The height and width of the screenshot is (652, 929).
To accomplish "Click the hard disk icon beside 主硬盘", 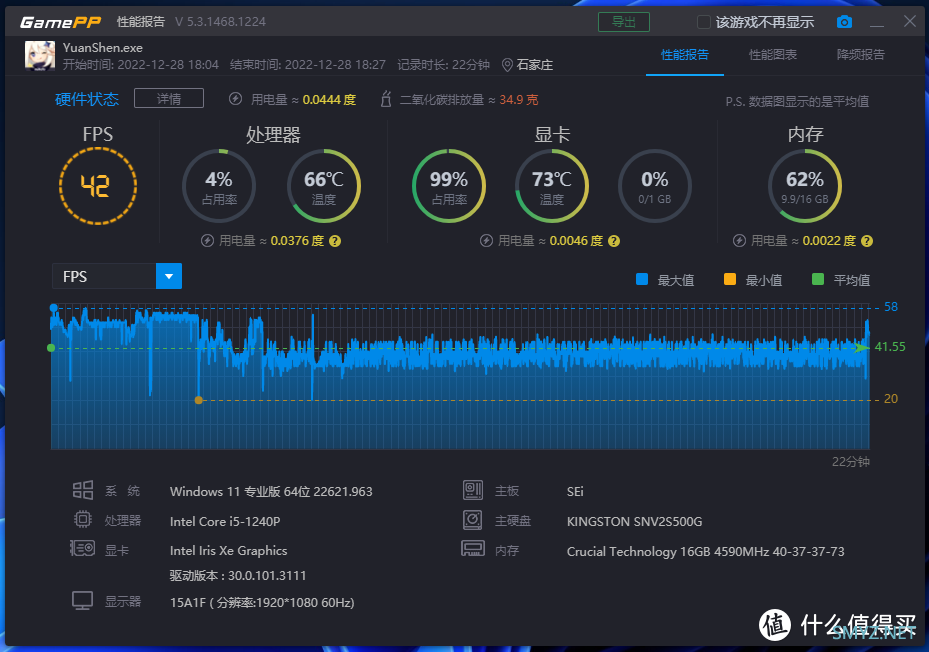I will tap(473, 520).
